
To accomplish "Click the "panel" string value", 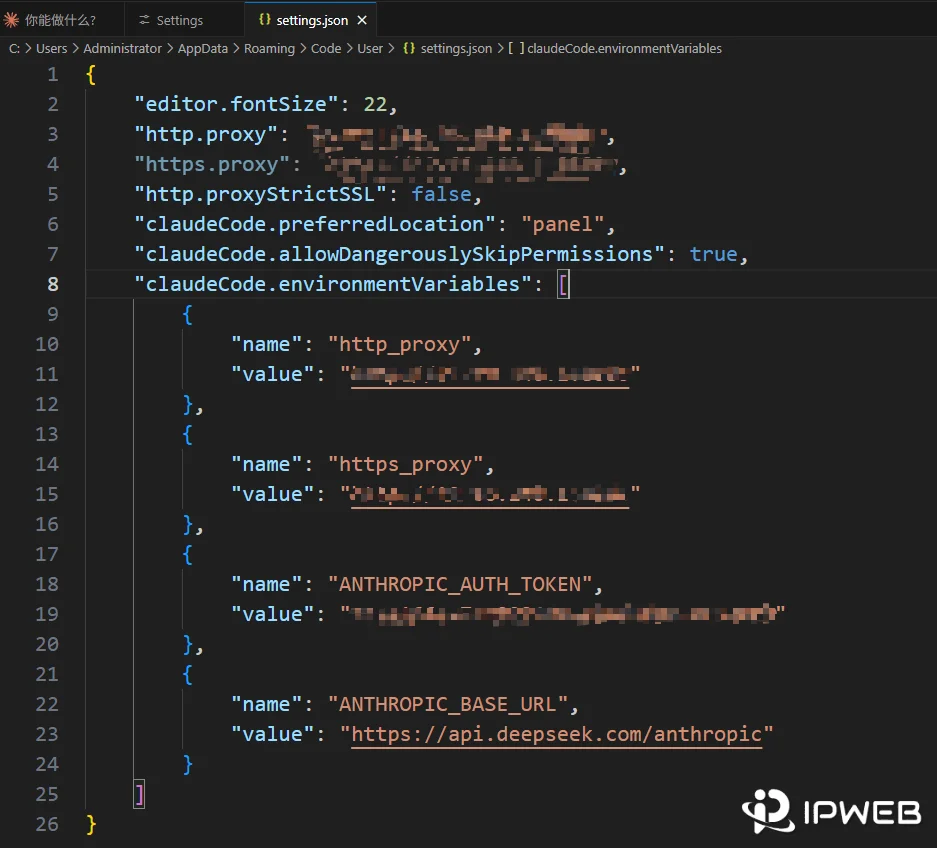I will 562,224.
